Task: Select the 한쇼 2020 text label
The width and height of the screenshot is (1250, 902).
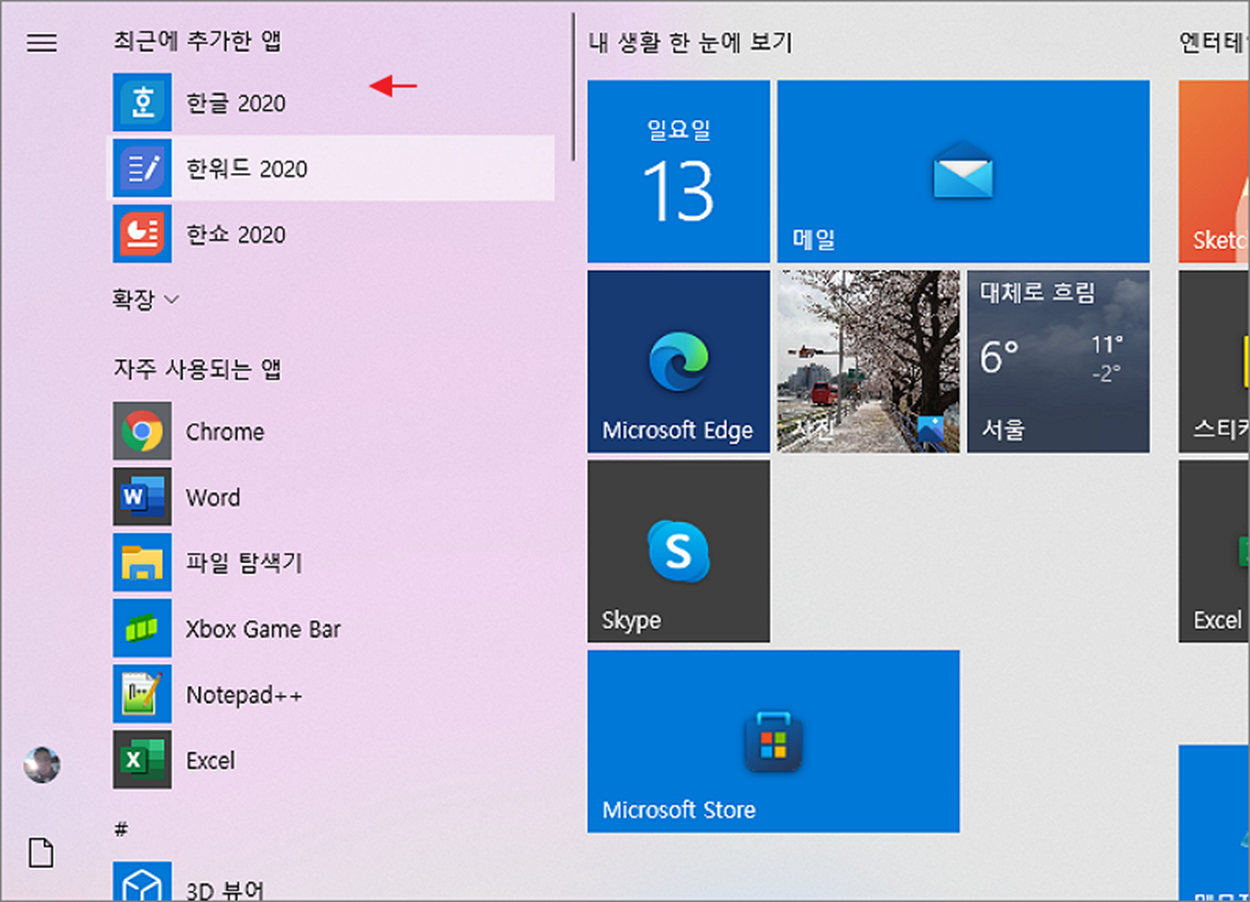Action: [235, 235]
